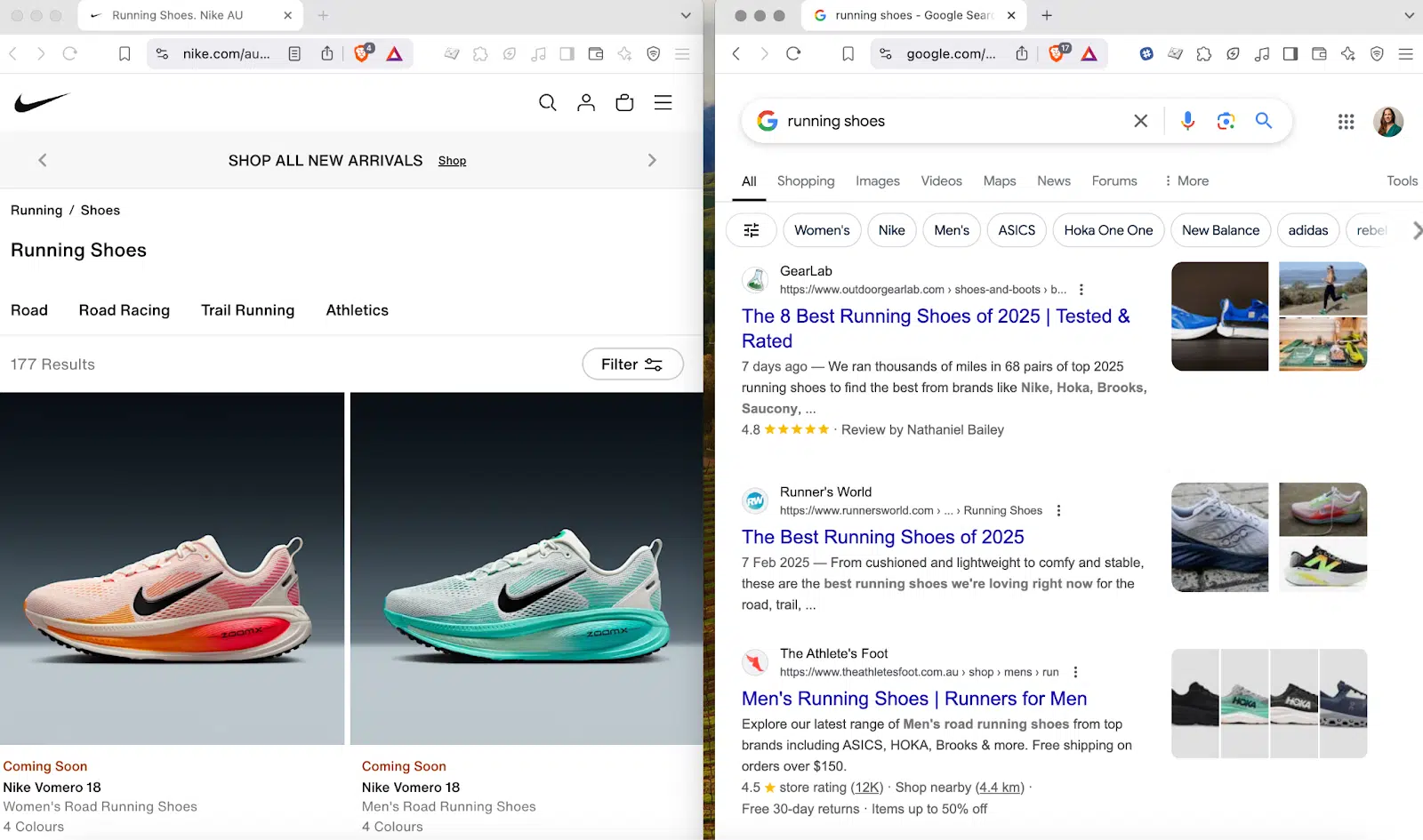Expand tab list dropdown in Nike window
Viewport: 1423px width, 840px height.
[686, 15]
